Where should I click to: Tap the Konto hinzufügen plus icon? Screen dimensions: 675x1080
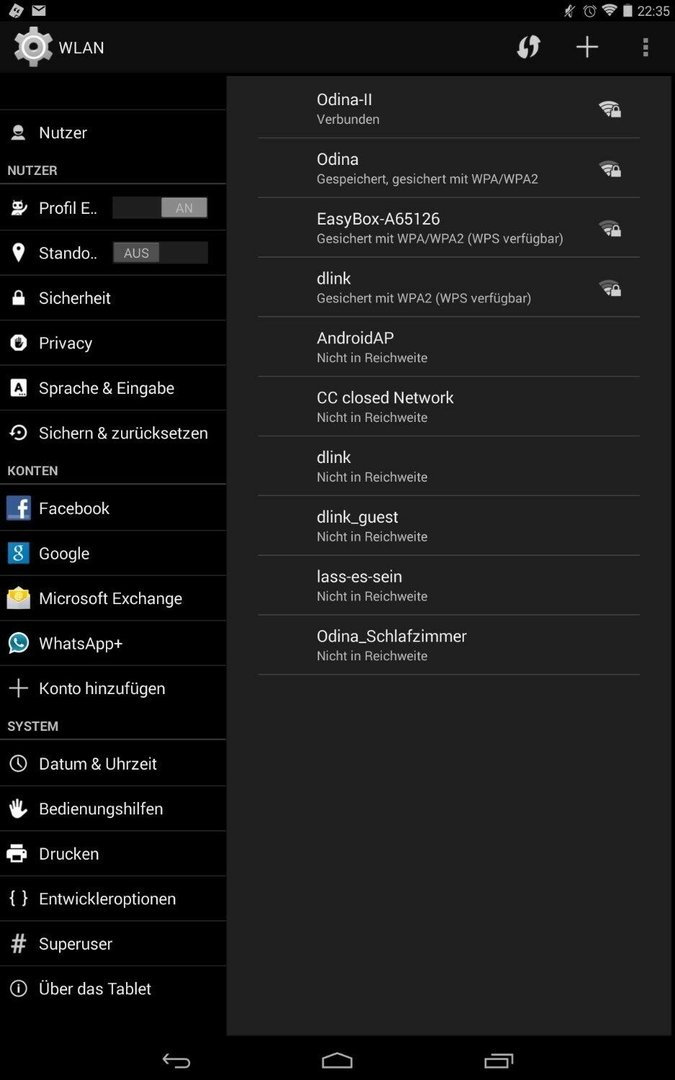(19, 688)
